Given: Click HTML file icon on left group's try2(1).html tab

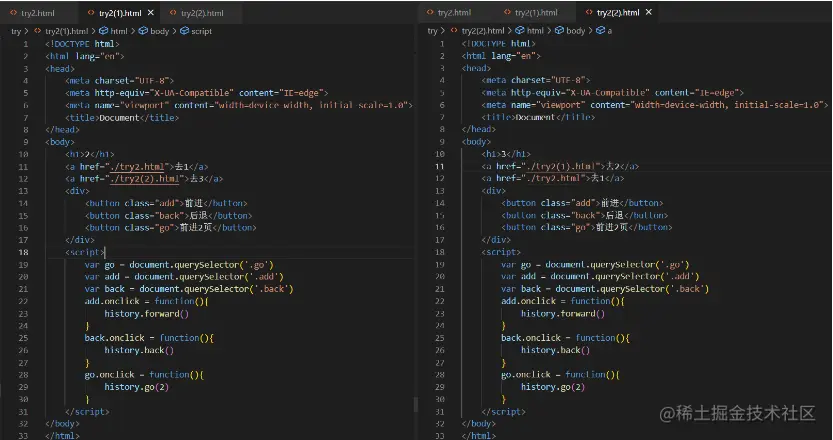Looking at the screenshot, I should coord(91,13).
